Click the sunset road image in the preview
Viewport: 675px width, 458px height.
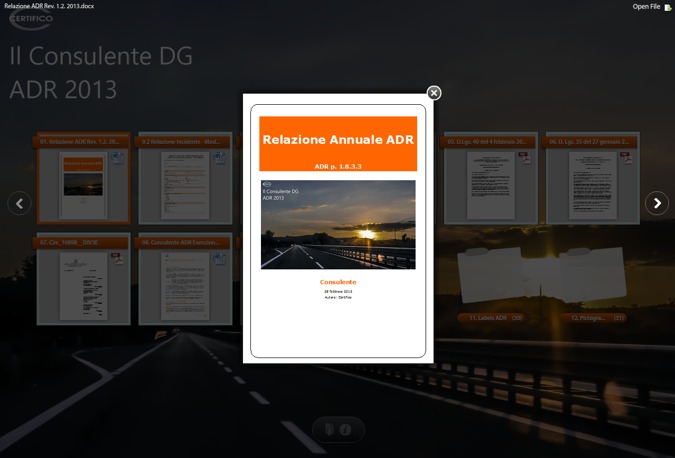pyautogui.click(x=338, y=225)
